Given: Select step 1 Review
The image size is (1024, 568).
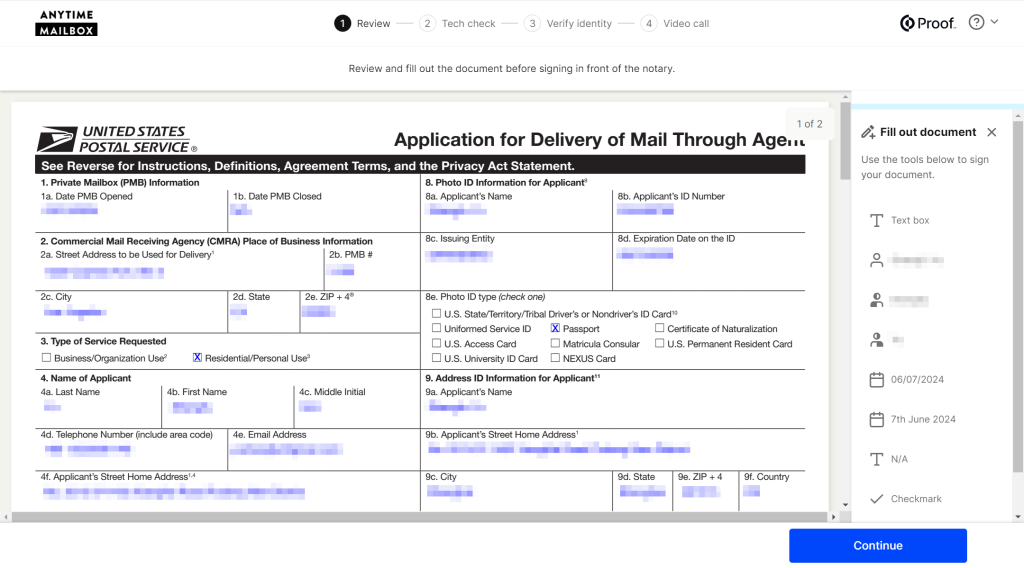Looking at the screenshot, I should (362, 24).
